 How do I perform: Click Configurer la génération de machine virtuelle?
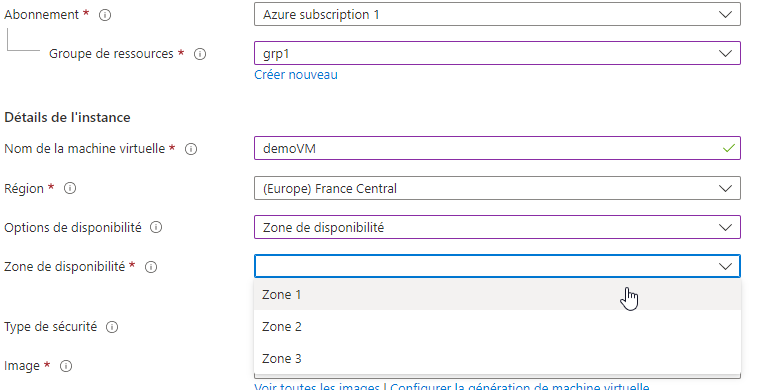[520, 386]
